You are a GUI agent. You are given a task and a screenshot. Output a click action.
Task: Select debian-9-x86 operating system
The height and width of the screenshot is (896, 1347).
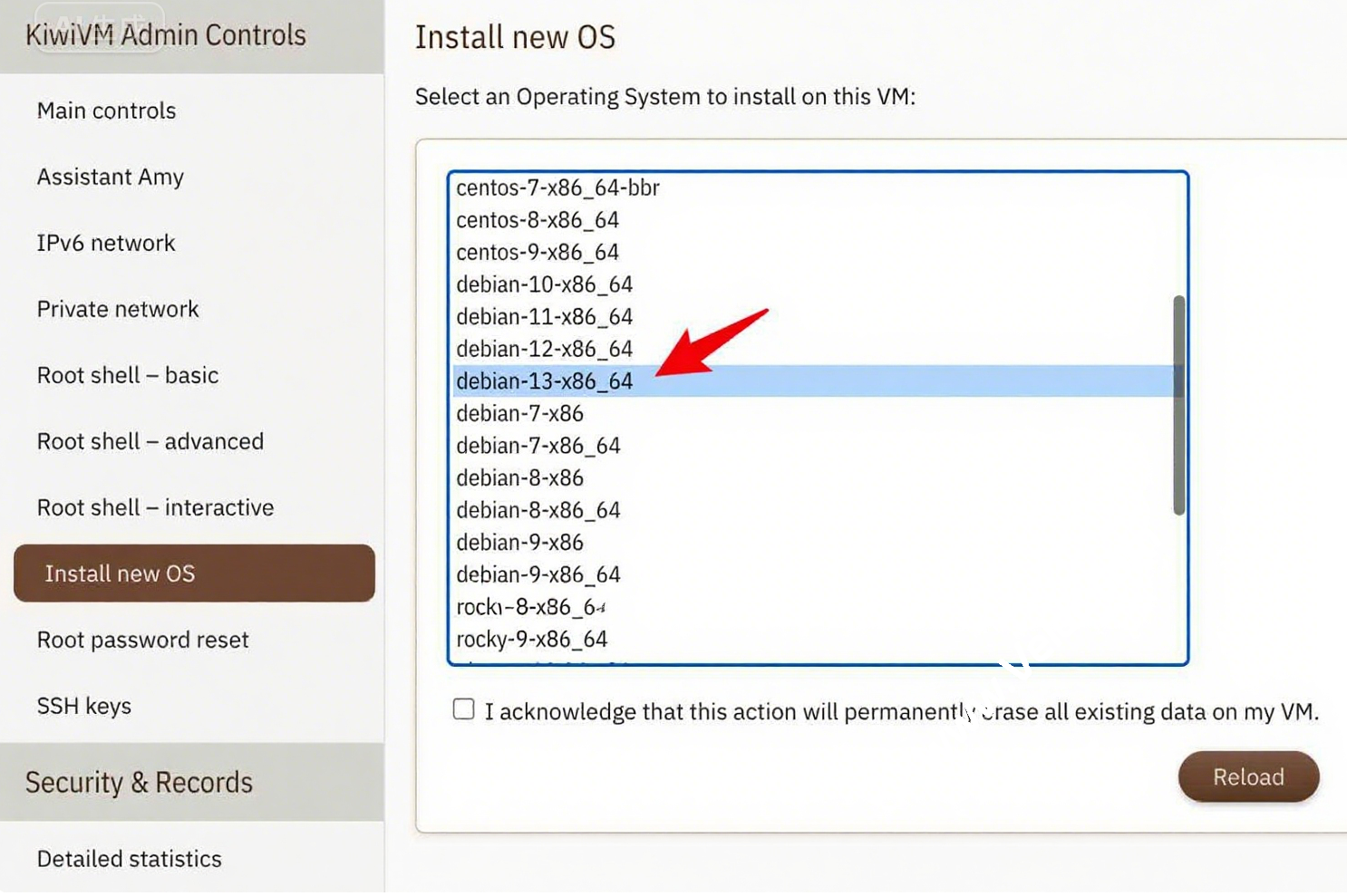(519, 542)
